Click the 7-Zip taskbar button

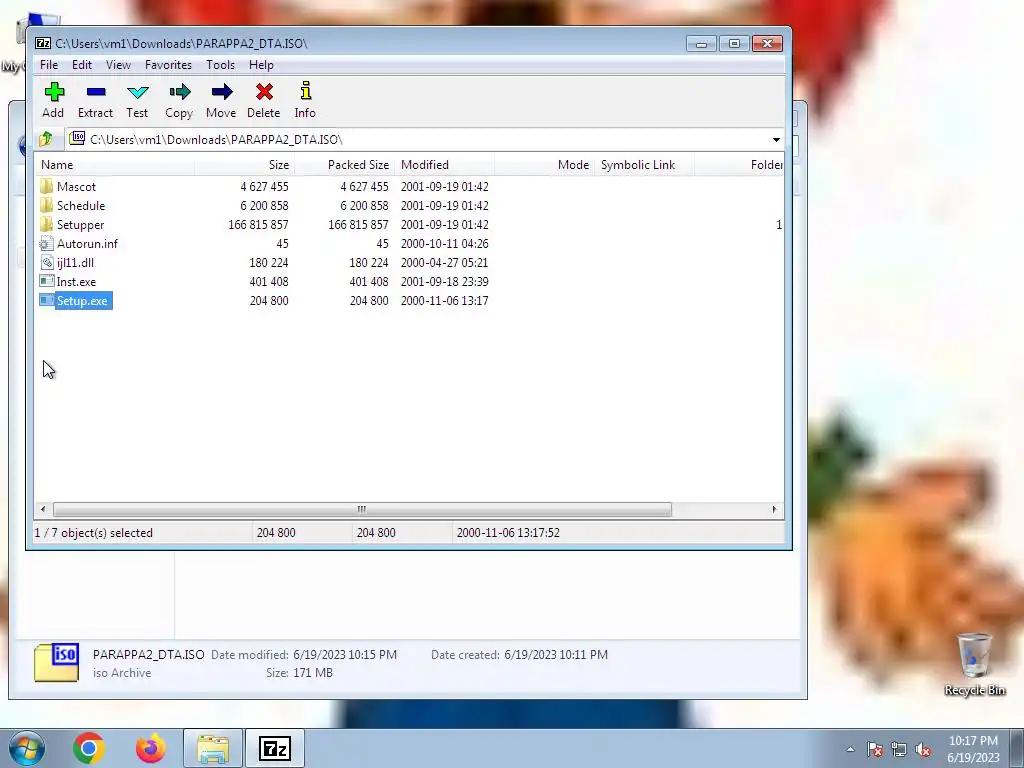pos(274,748)
